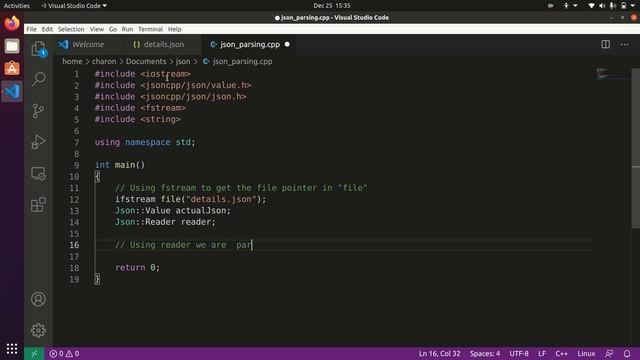Open the system menu dropdown arrow
This screenshot has width=640, height=360.
pyautogui.click(x=633, y=6)
